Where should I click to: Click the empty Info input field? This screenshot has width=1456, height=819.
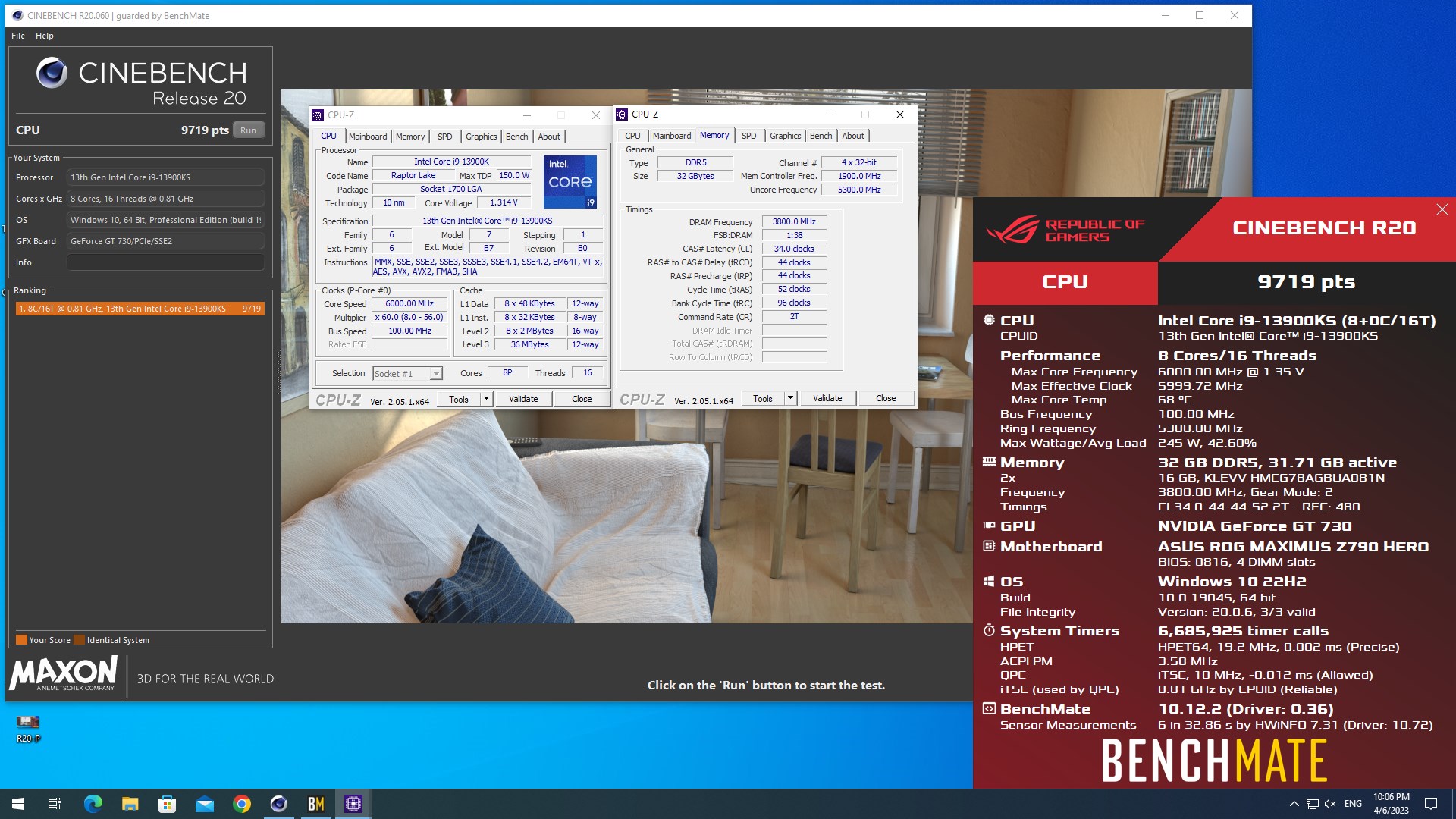click(x=165, y=262)
